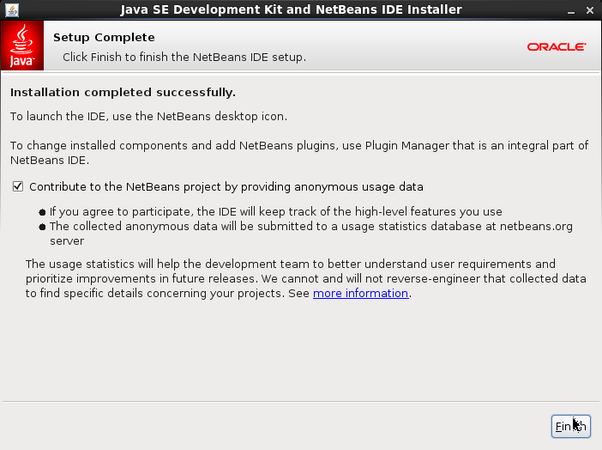602x450 pixels.
Task: Open the window menu icon in title bar
Action: pos(10,10)
